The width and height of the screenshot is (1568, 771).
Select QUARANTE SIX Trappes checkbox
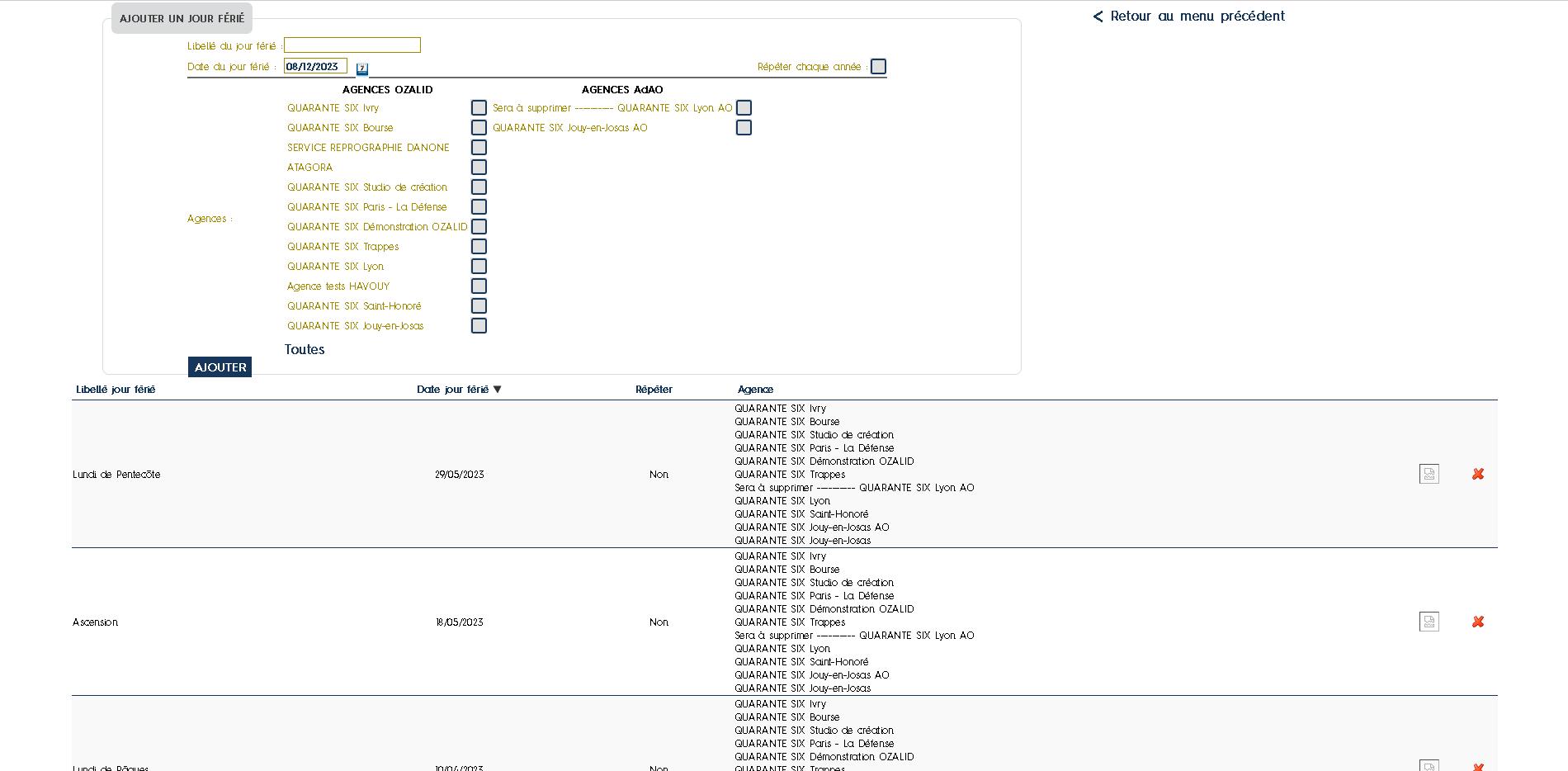click(x=479, y=247)
